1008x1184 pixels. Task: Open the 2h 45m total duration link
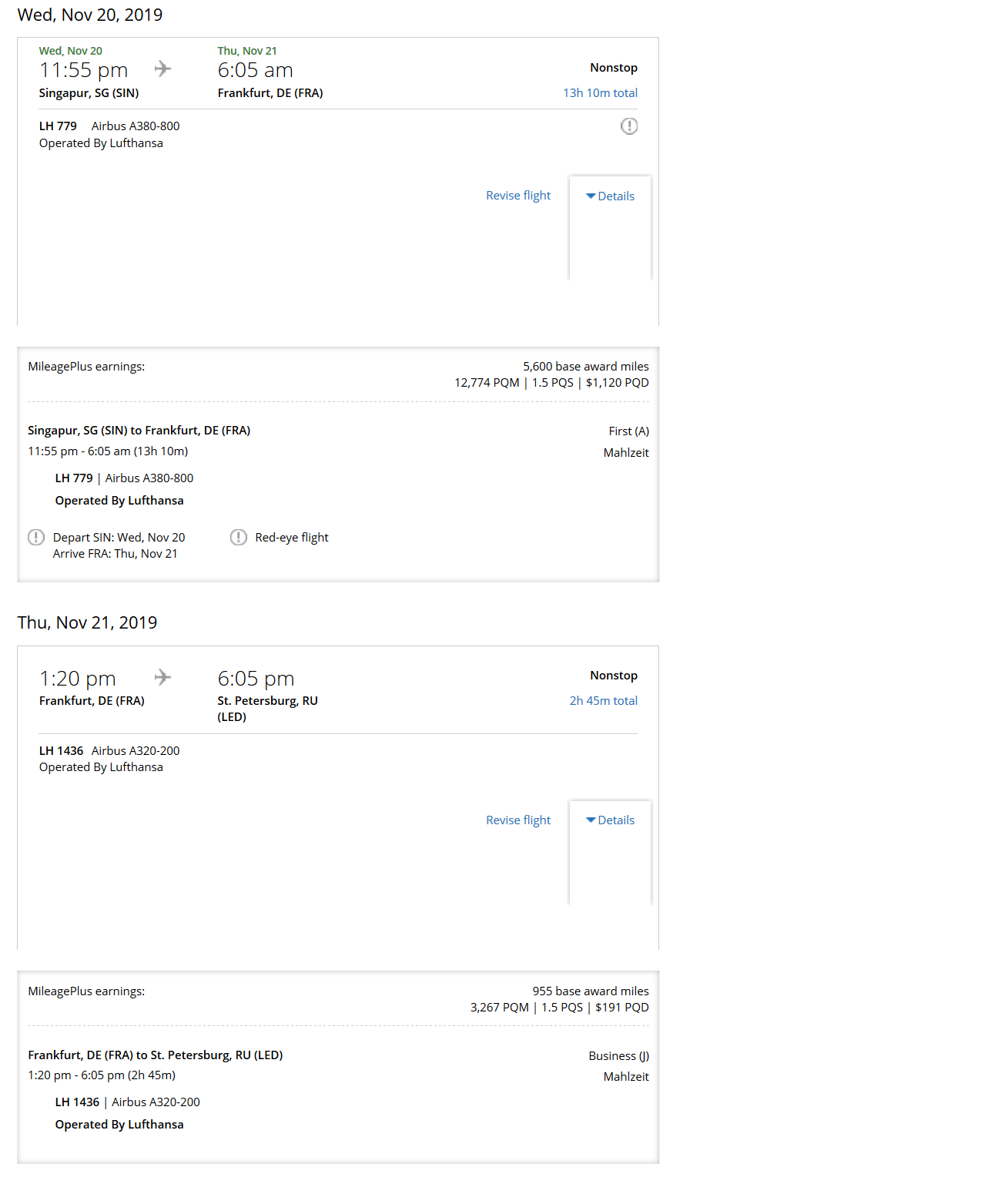(x=603, y=700)
